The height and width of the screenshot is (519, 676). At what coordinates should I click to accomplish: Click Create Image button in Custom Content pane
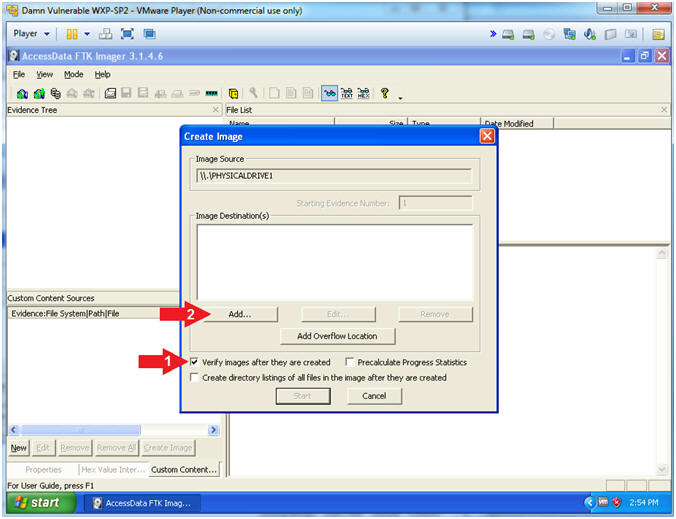click(x=168, y=448)
